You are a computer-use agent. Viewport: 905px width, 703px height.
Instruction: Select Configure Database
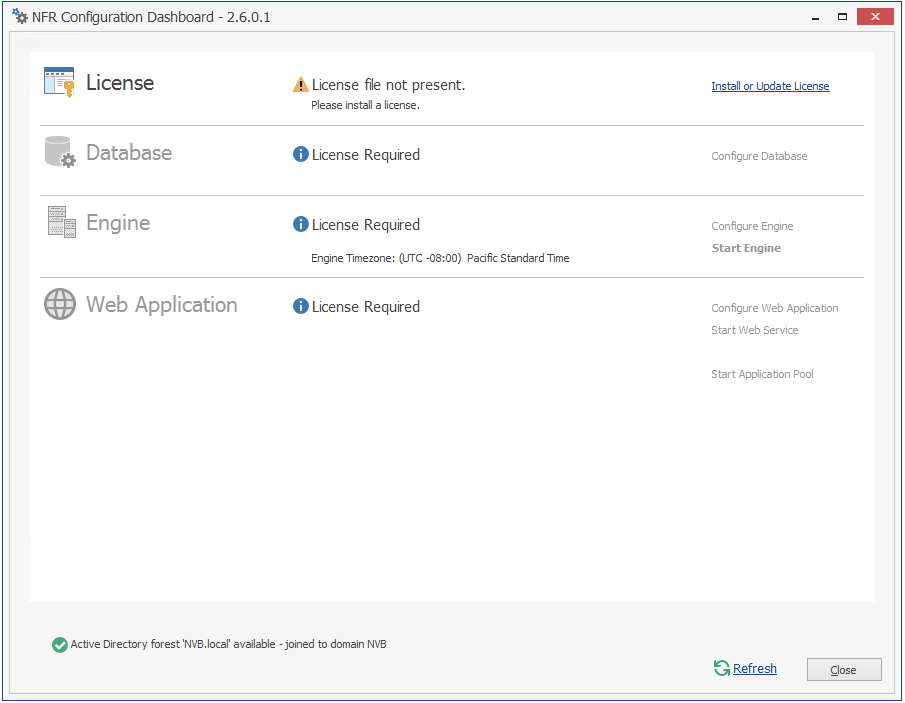click(x=759, y=156)
